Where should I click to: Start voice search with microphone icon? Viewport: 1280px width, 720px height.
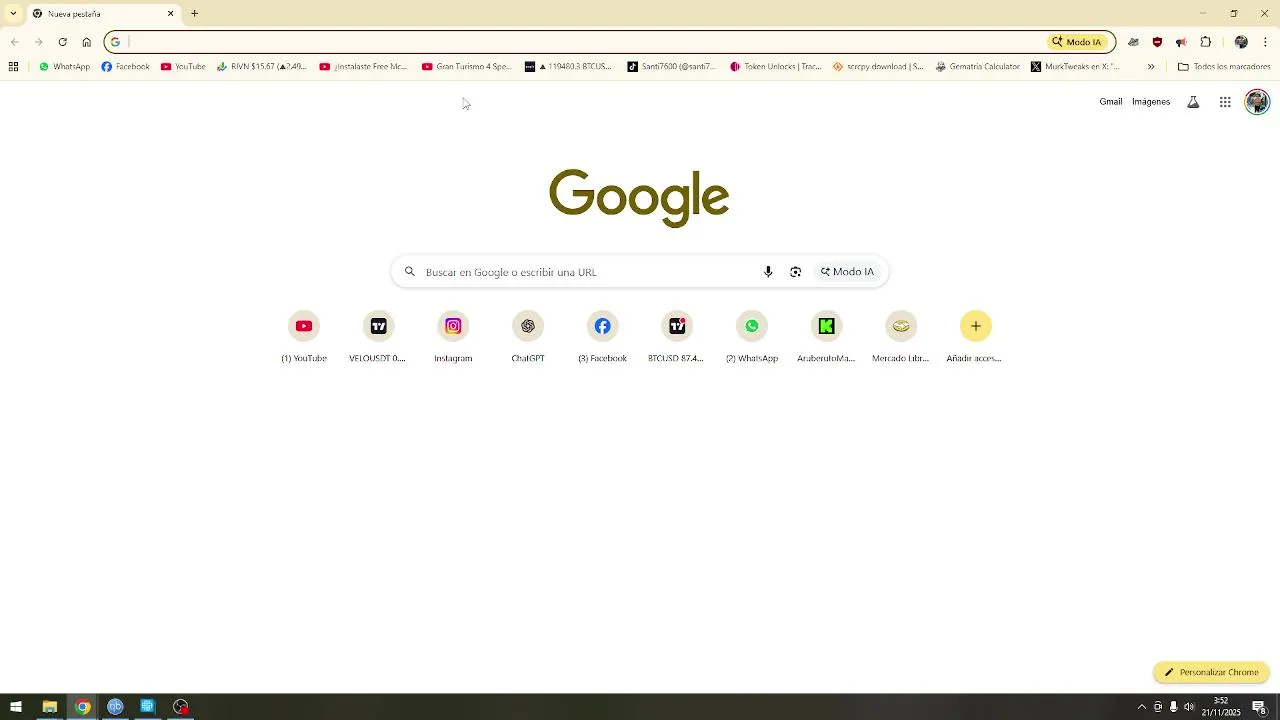(x=768, y=272)
